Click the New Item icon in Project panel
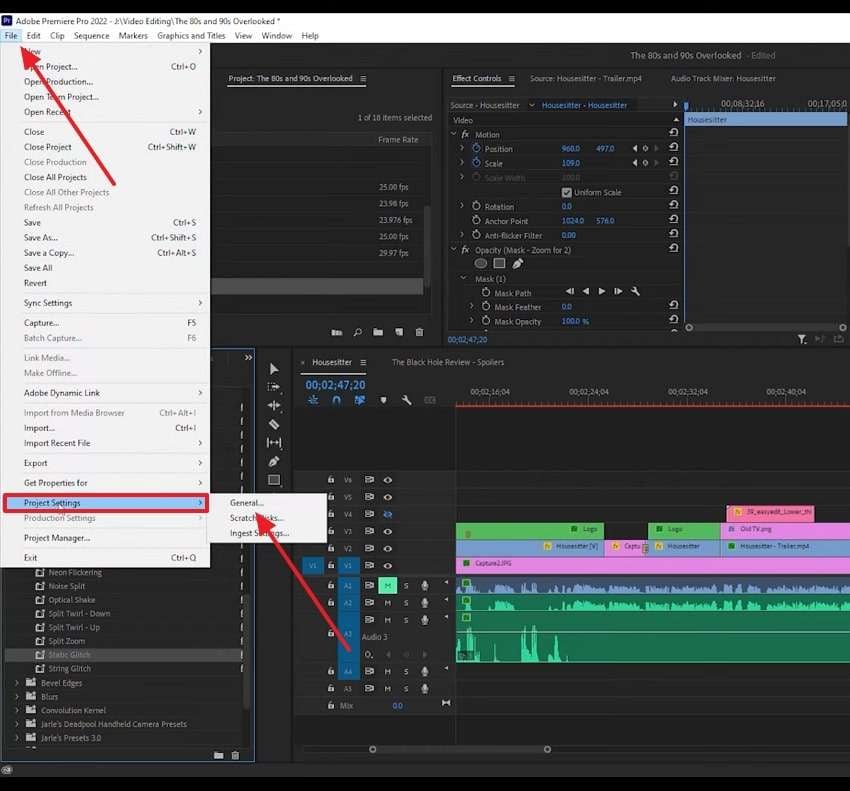The image size is (850, 791). (399, 332)
